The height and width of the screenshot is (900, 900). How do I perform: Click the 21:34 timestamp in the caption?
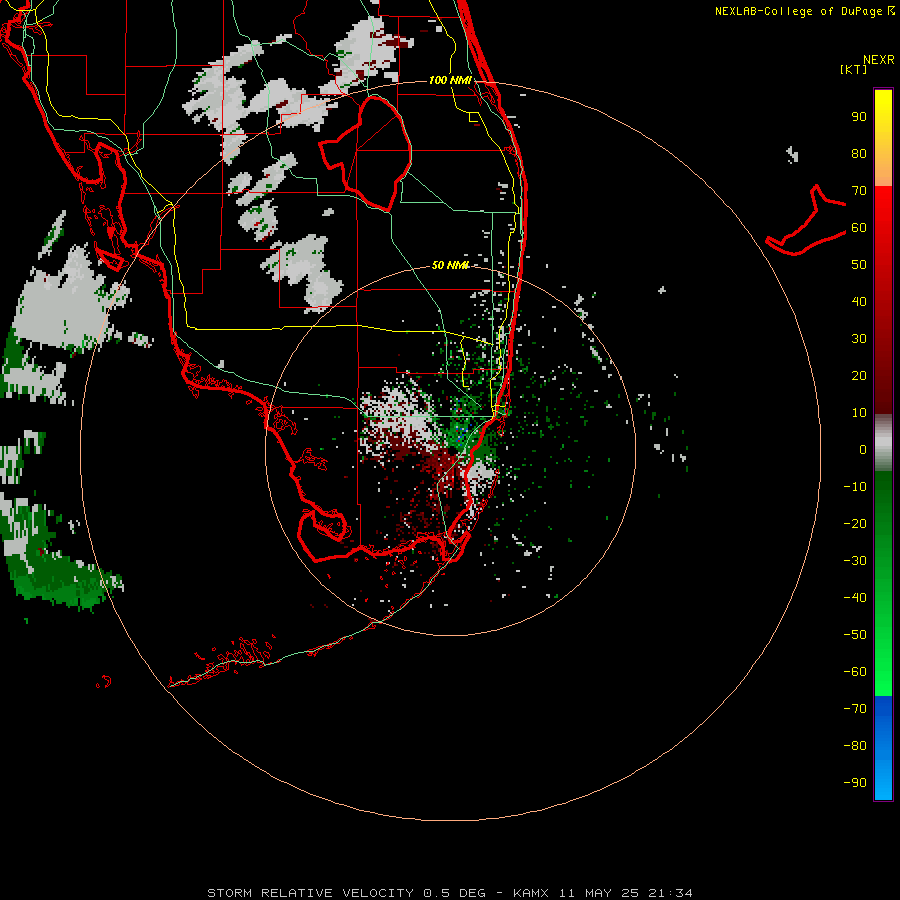[670, 893]
